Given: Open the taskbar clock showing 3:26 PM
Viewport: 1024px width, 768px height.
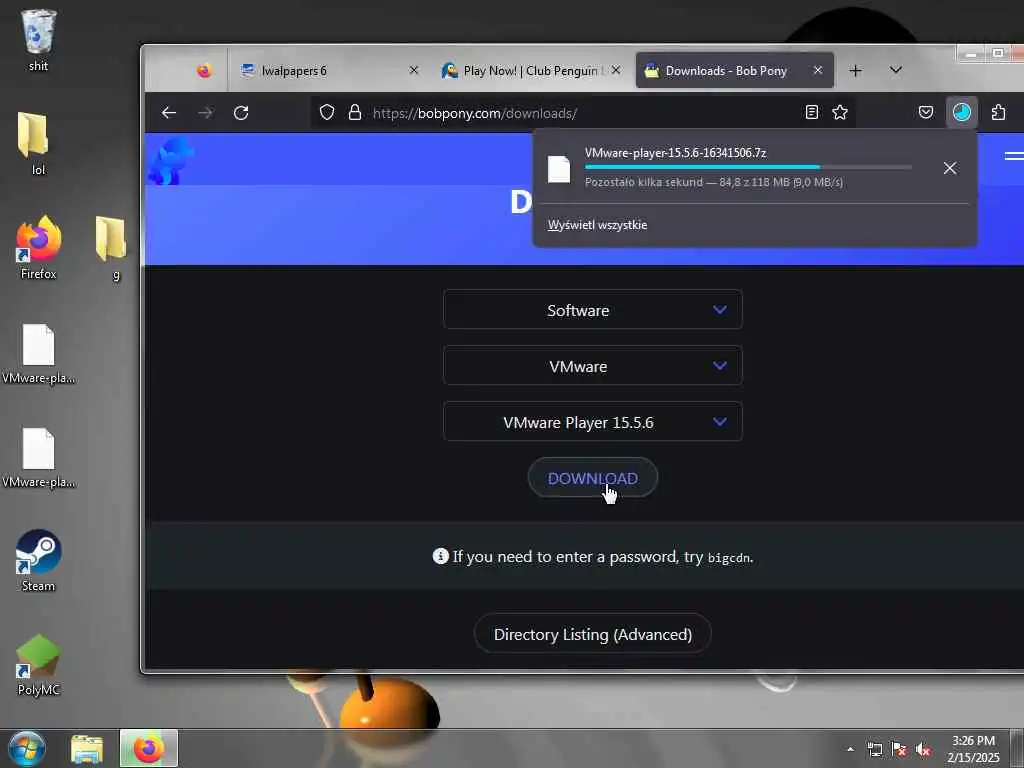Looking at the screenshot, I should point(973,749).
